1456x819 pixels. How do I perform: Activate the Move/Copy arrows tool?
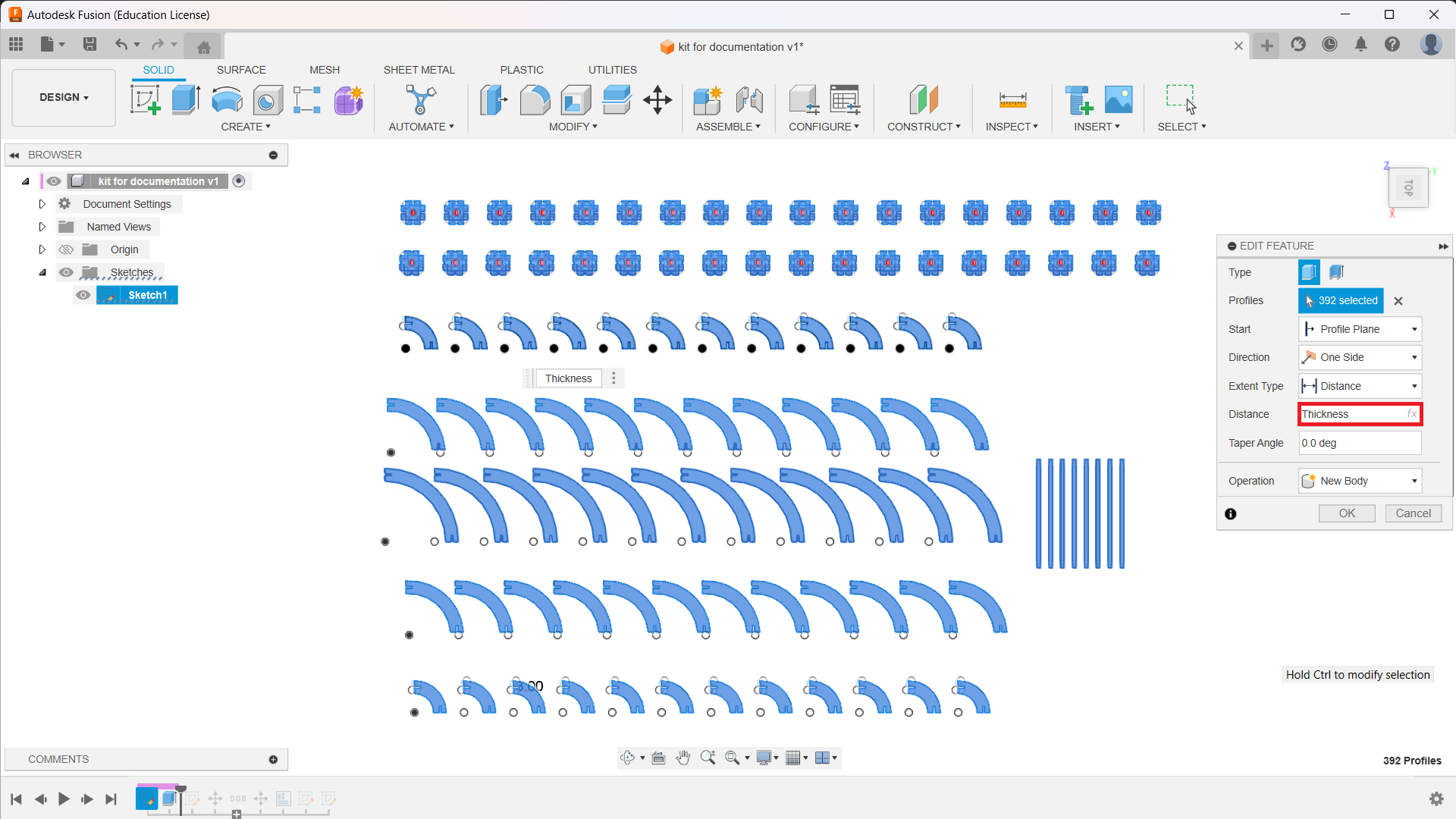(657, 99)
